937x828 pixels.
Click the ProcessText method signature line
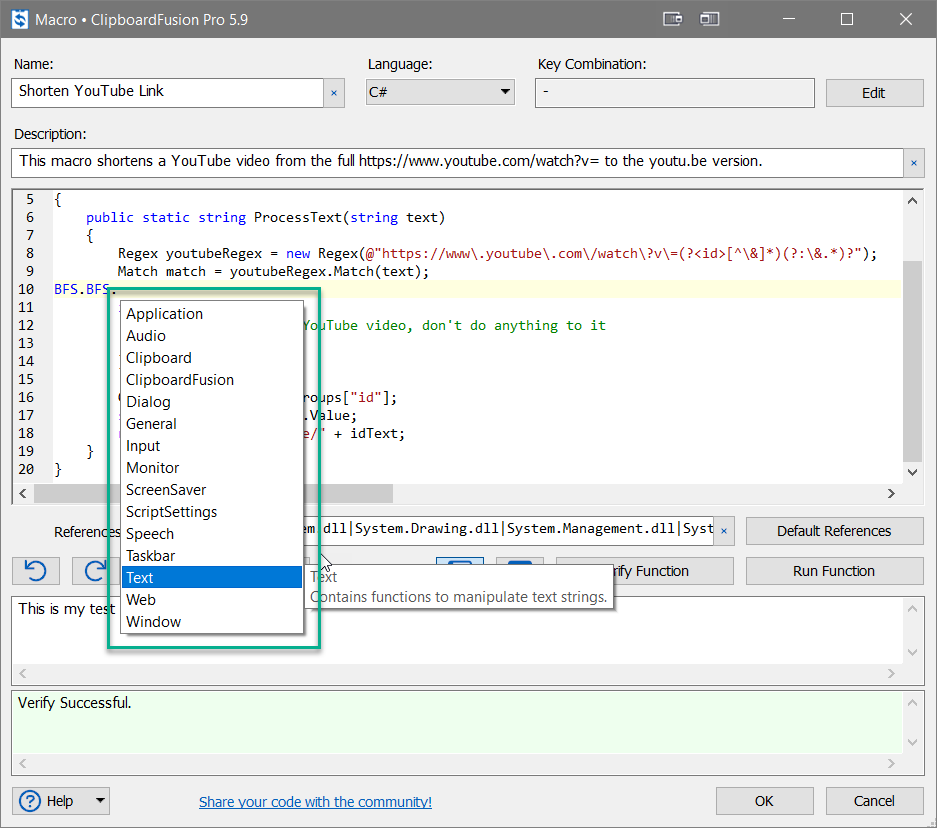tap(265, 217)
